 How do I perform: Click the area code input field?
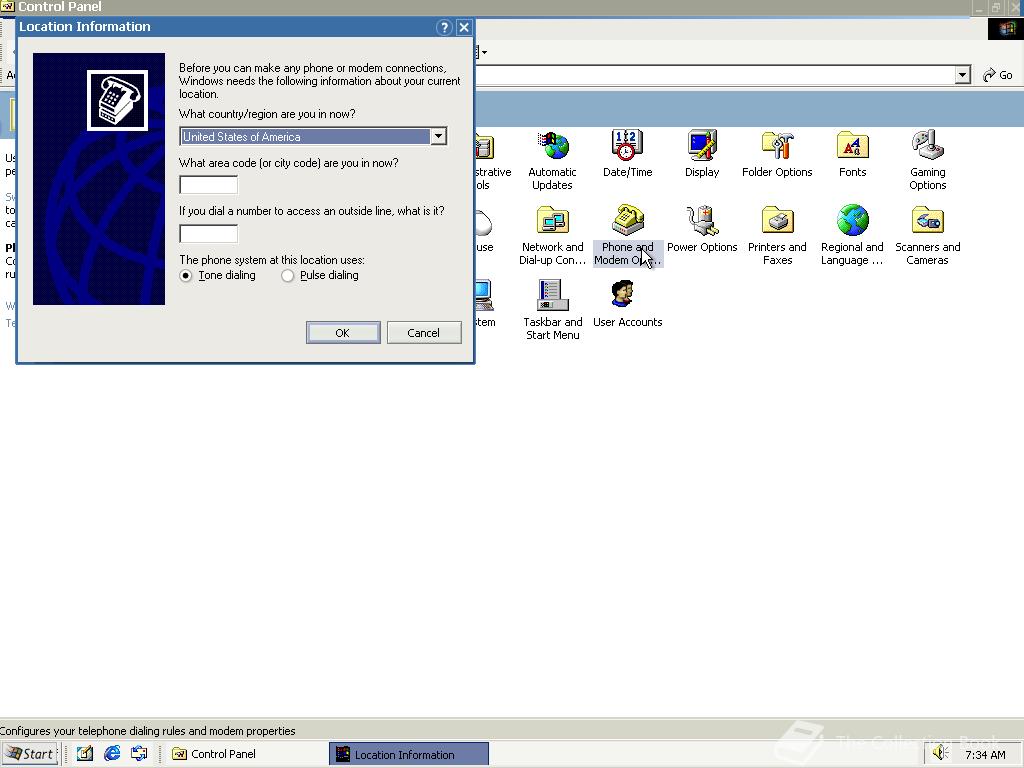point(208,185)
